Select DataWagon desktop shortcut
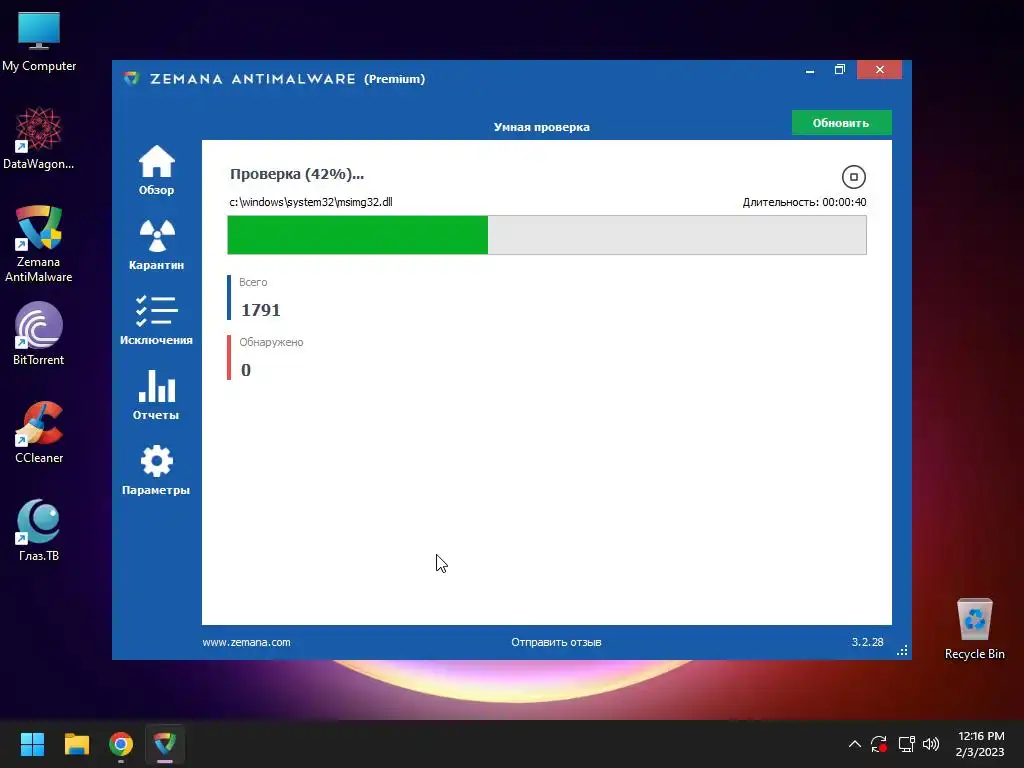The height and width of the screenshot is (768, 1024). (x=39, y=138)
